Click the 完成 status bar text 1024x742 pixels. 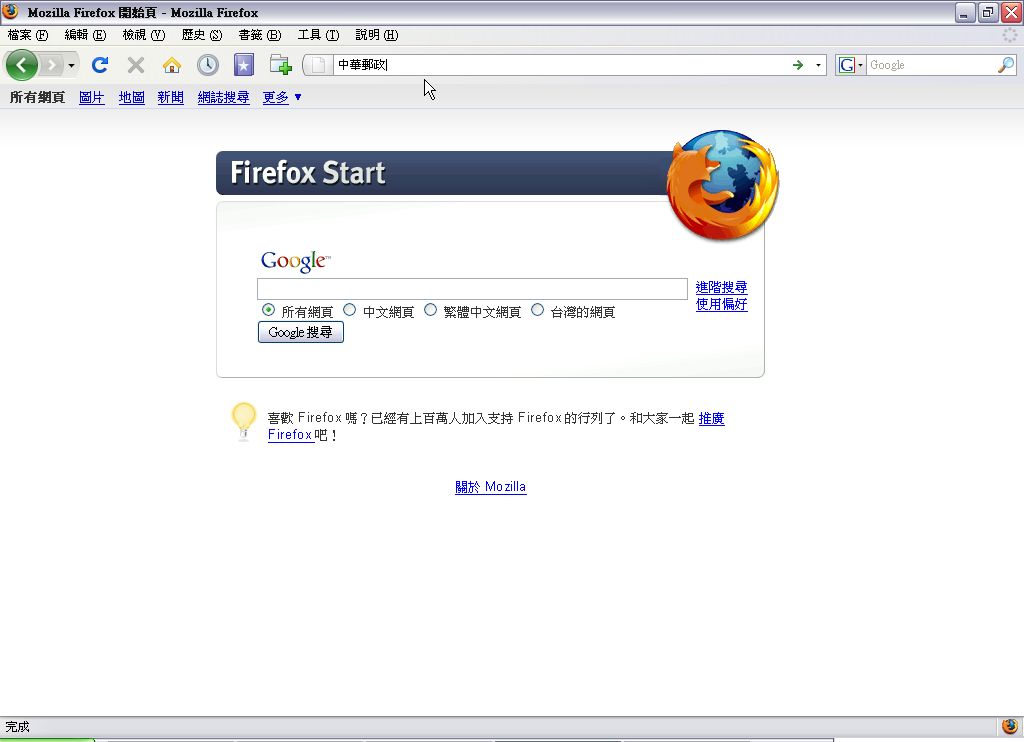tap(17, 726)
